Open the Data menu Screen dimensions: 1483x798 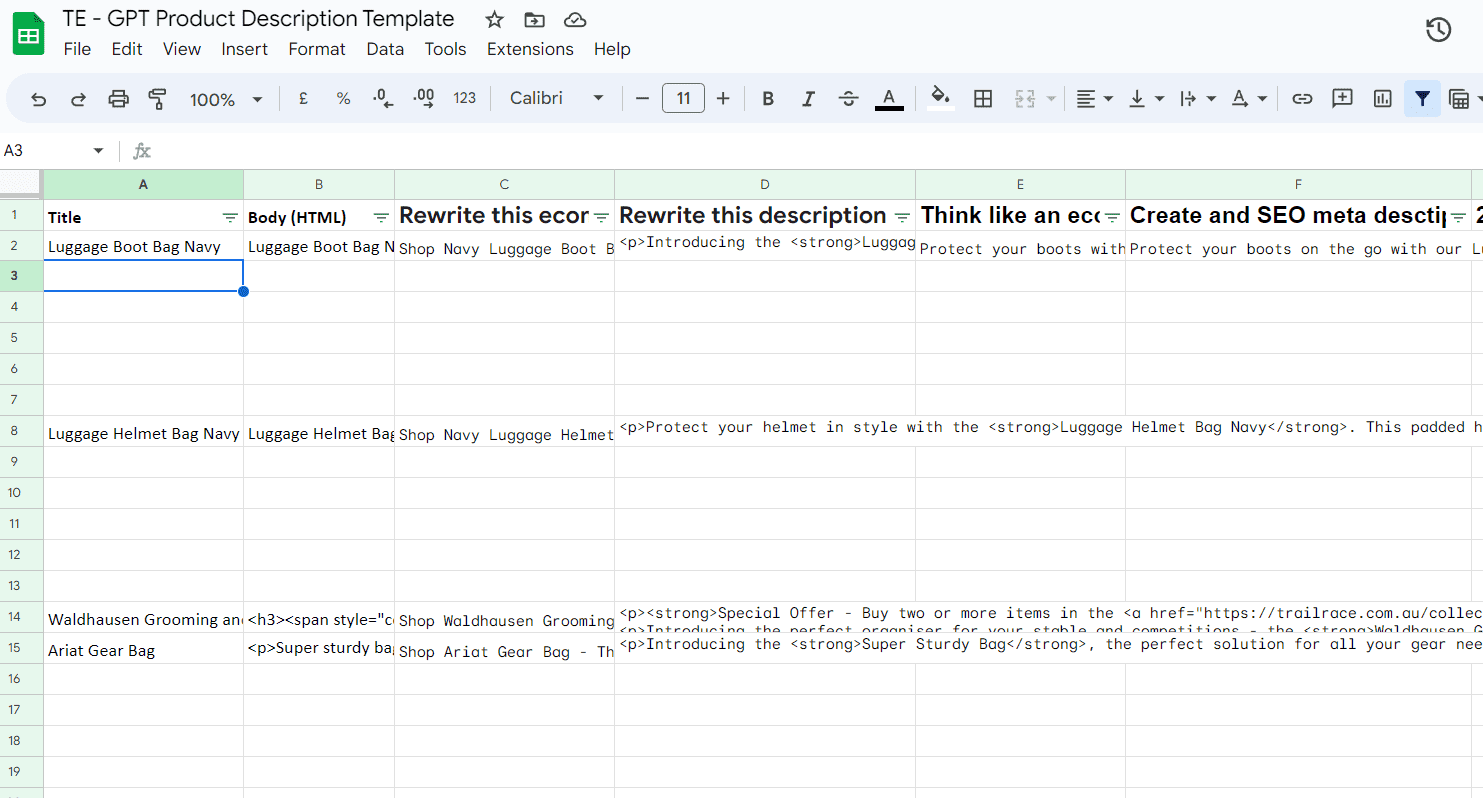(x=385, y=49)
